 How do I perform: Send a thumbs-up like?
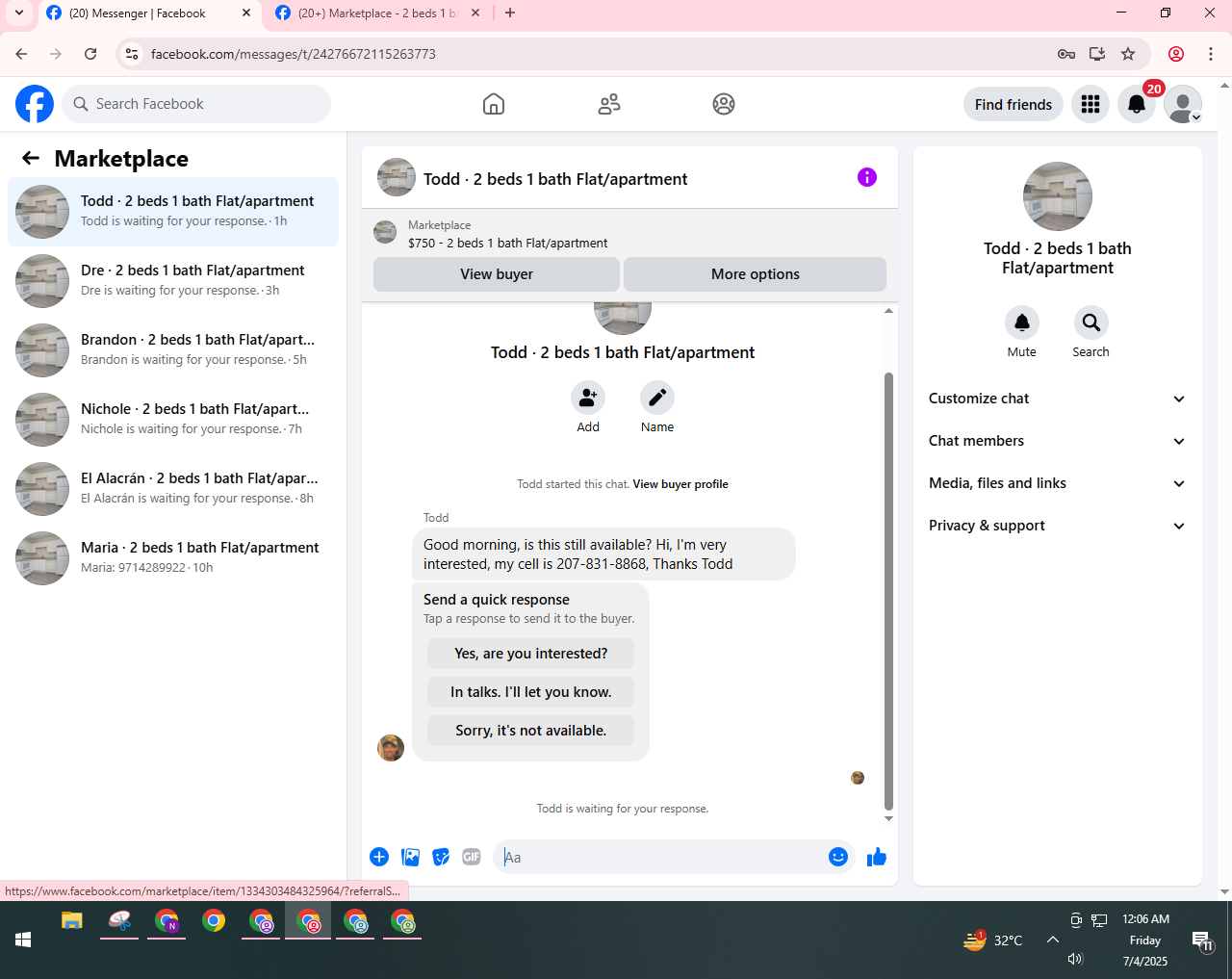pyautogui.click(x=877, y=857)
